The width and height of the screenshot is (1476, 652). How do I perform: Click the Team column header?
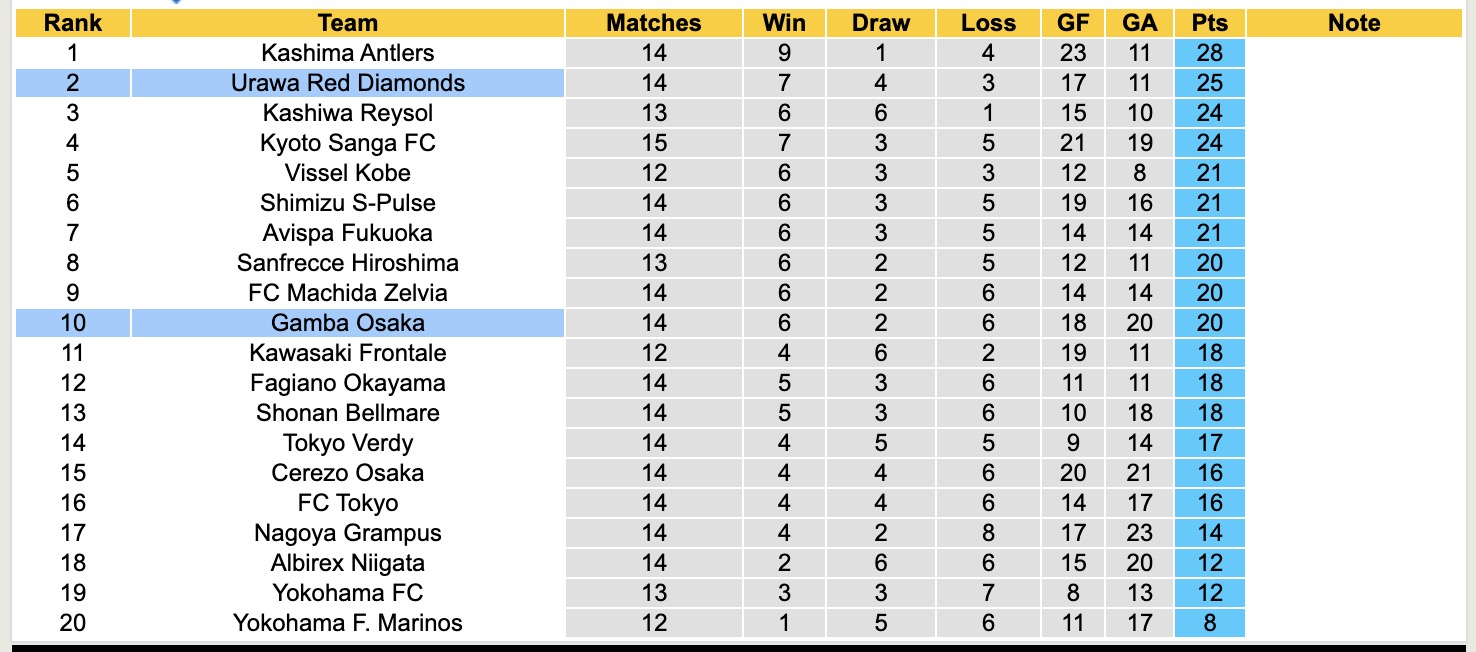347,23
